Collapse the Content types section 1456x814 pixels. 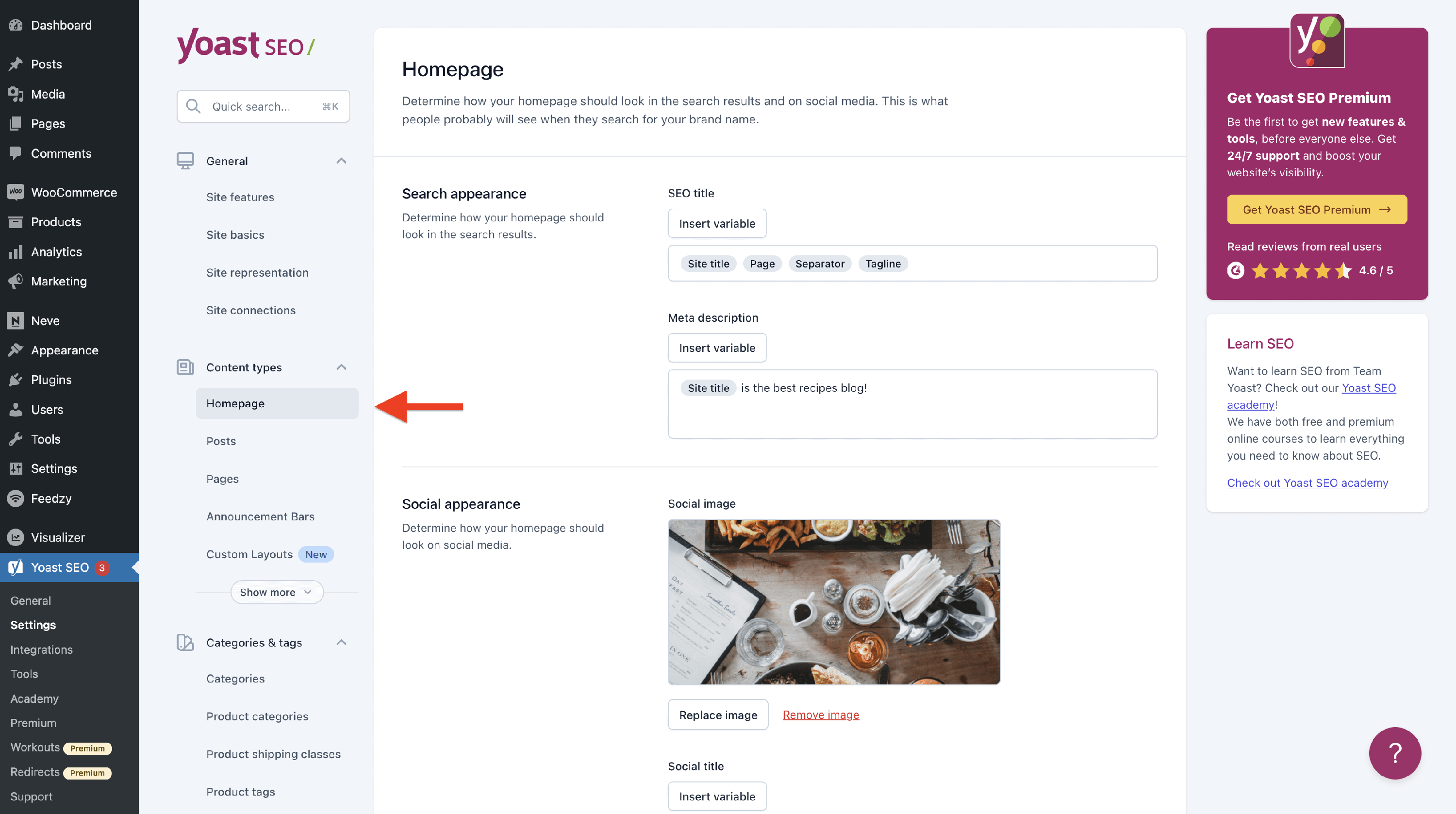341,367
